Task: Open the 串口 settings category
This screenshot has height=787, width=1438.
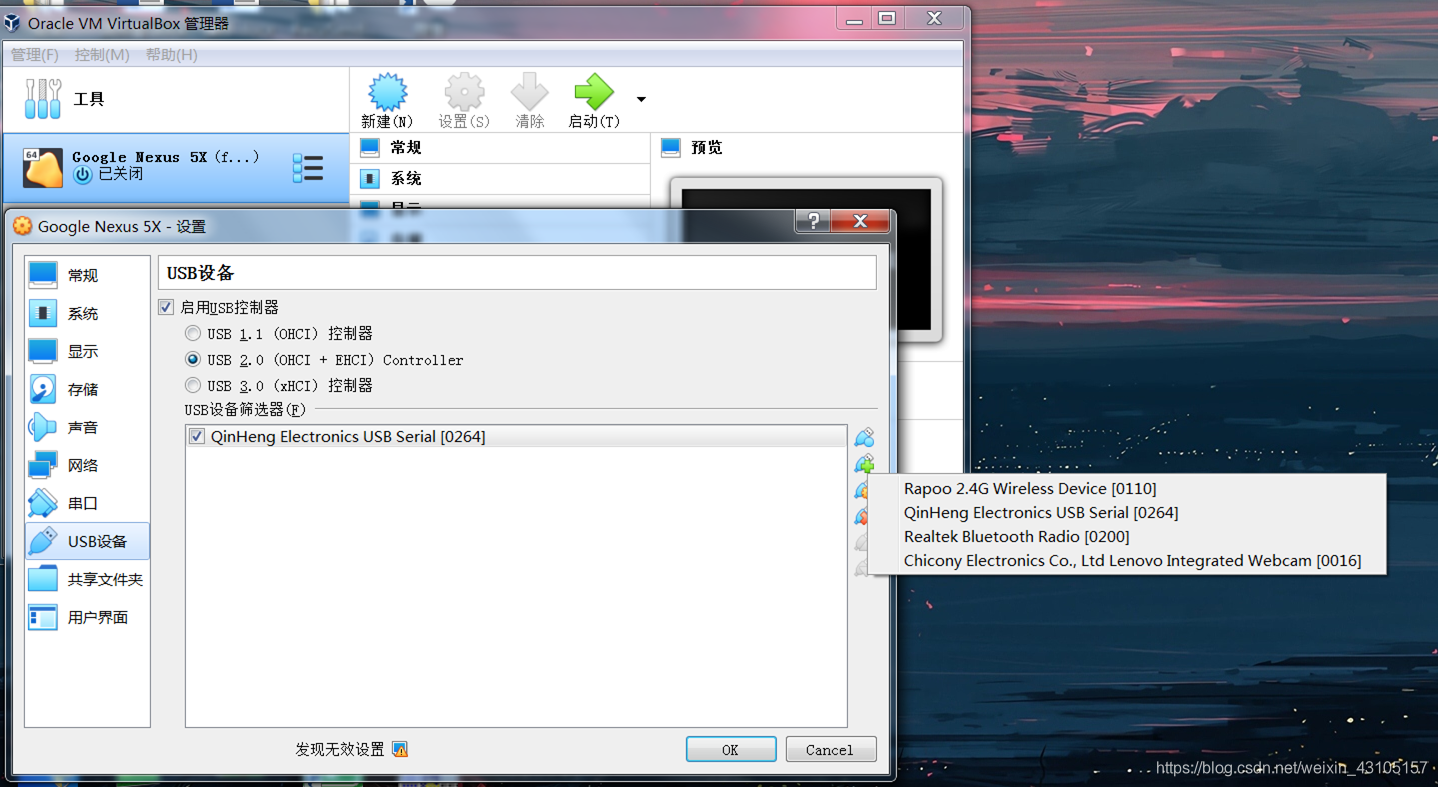Action: pos(87,503)
